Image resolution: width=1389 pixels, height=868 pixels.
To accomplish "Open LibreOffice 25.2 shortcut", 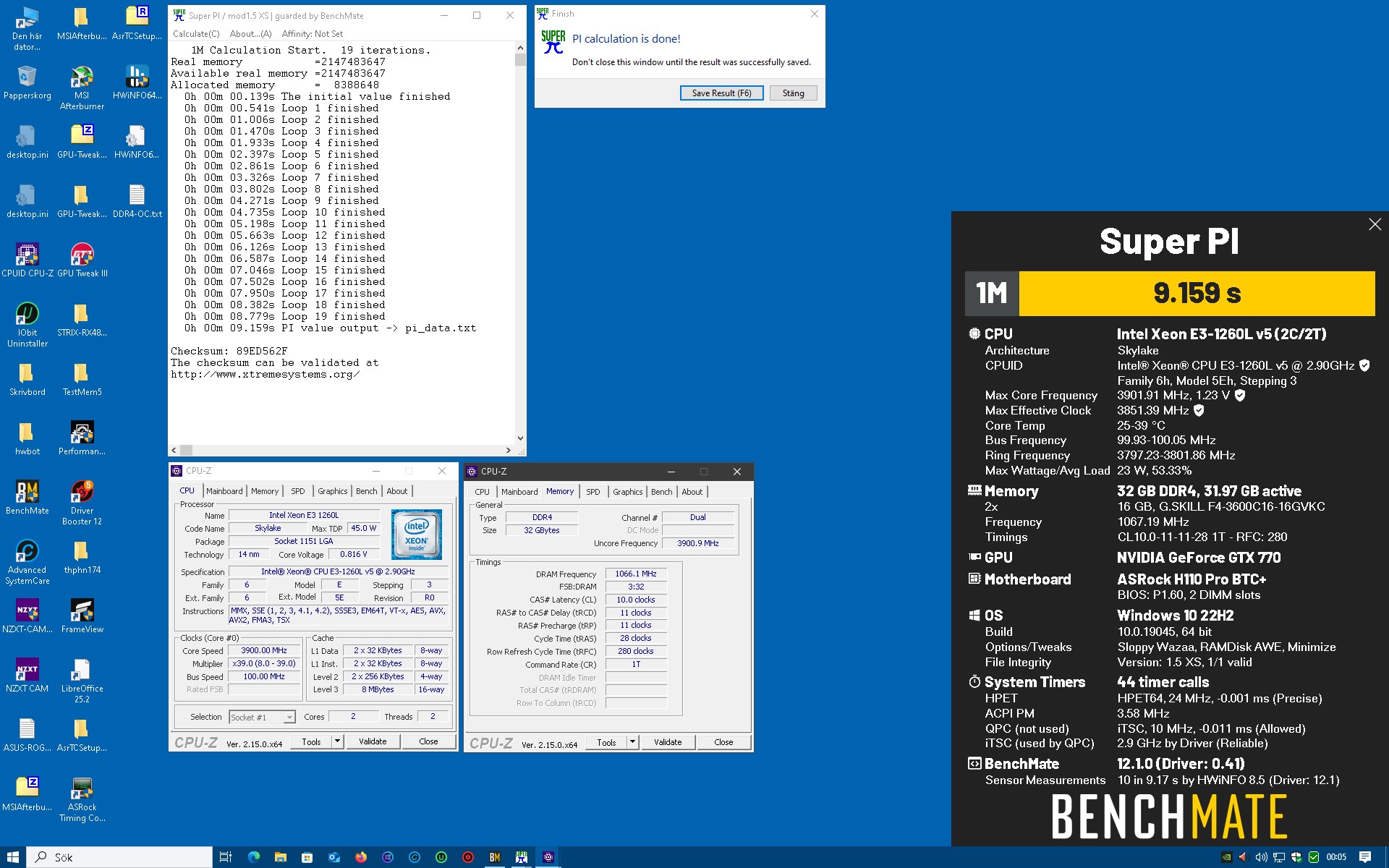I will 82,681.
